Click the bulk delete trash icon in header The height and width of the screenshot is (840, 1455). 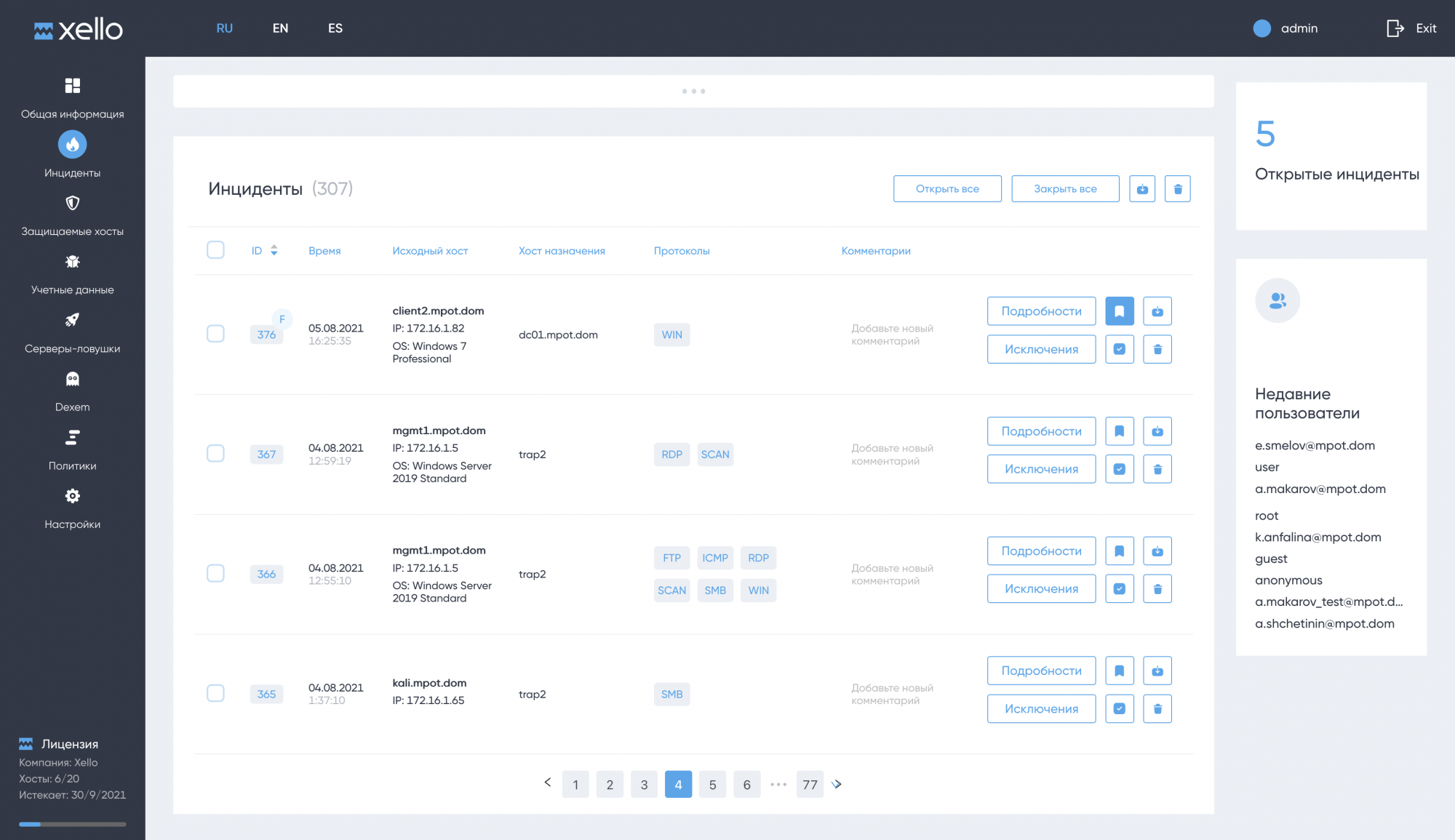pyautogui.click(x=1177, y=189)
